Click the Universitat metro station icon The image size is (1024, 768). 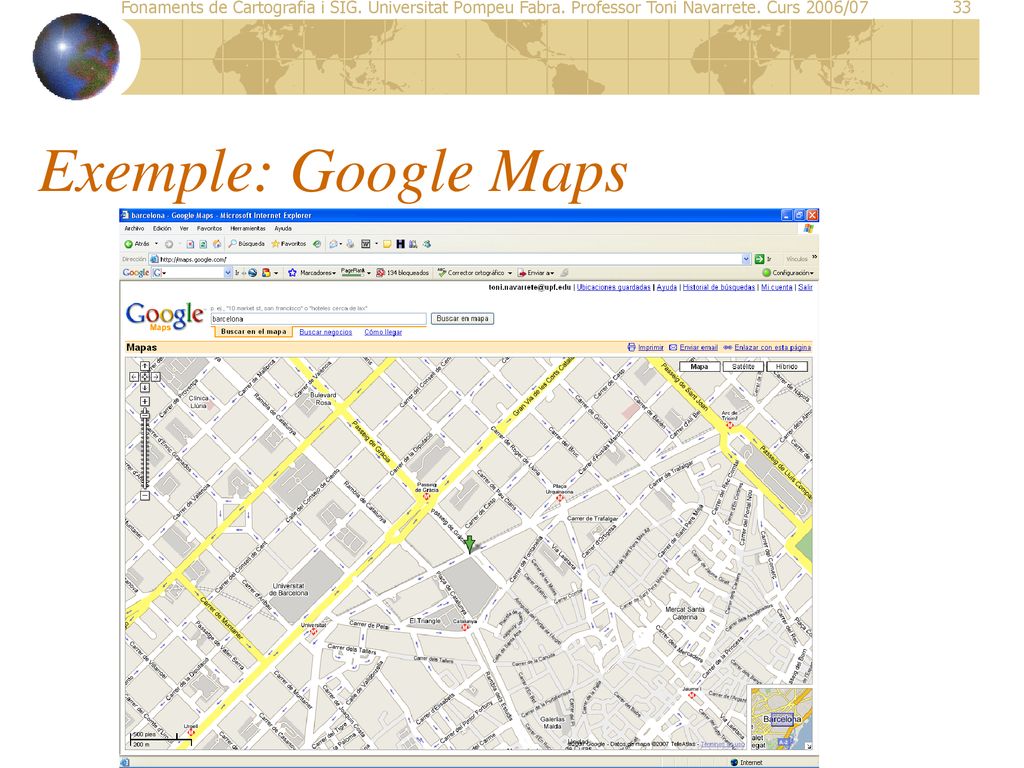314,632
